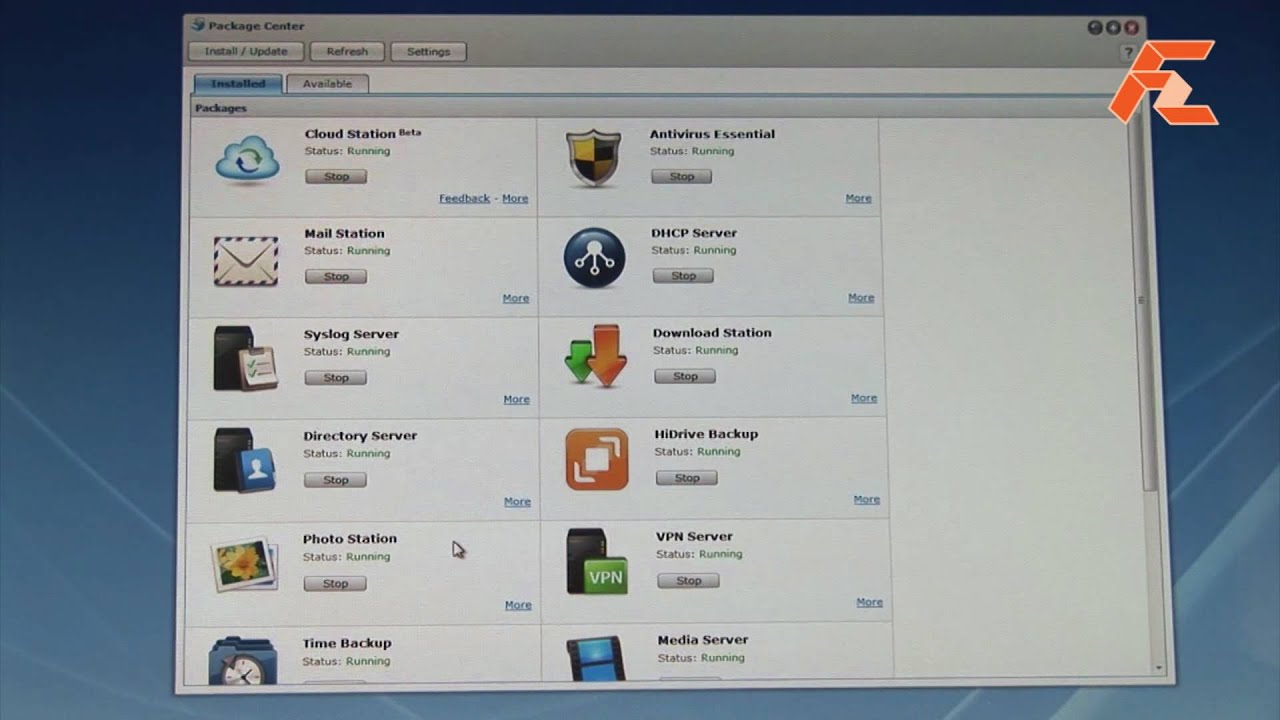Stop the Syslog Server package
The height and width of the screenshot is (720, 1280).
[336, 378]
